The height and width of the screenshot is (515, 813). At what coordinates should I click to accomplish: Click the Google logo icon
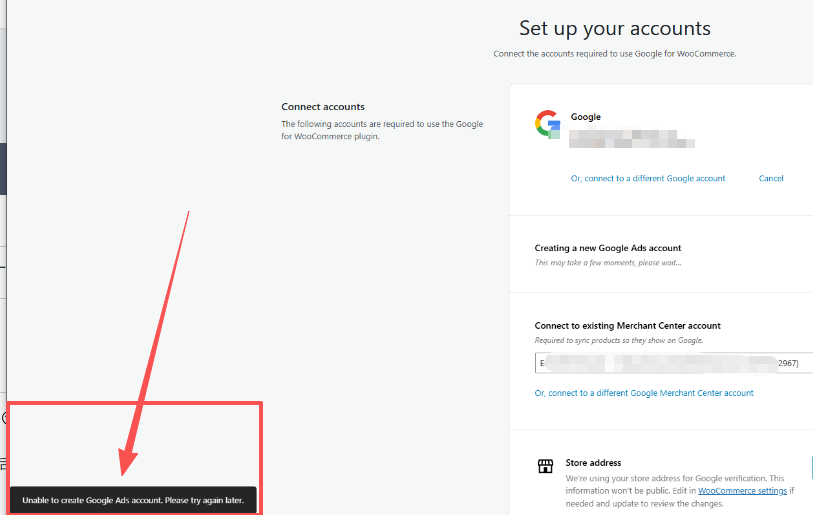point(548,124)
